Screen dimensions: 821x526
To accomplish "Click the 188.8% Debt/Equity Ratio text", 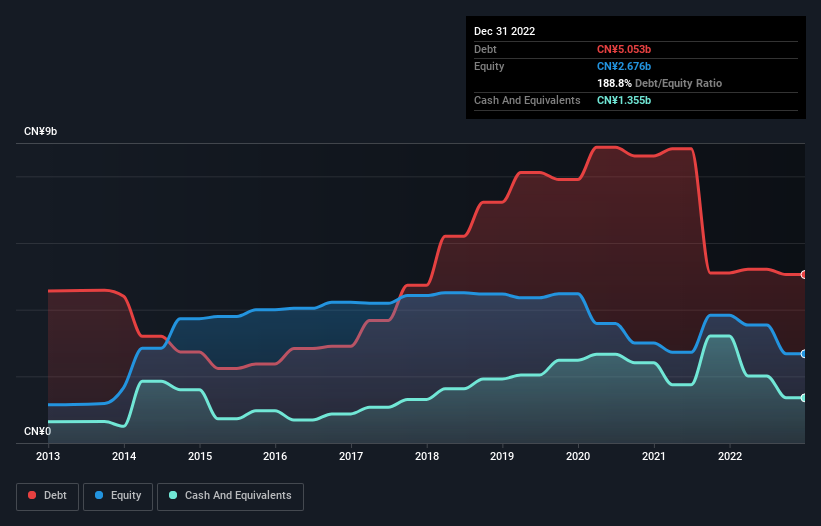I will [x=659, y=83].
